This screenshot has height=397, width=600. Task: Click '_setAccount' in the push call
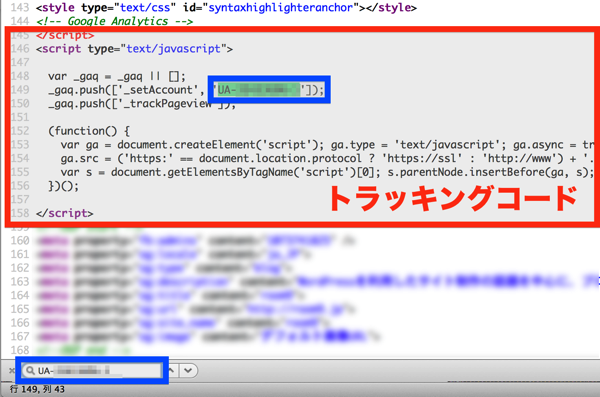coord(157,90)
